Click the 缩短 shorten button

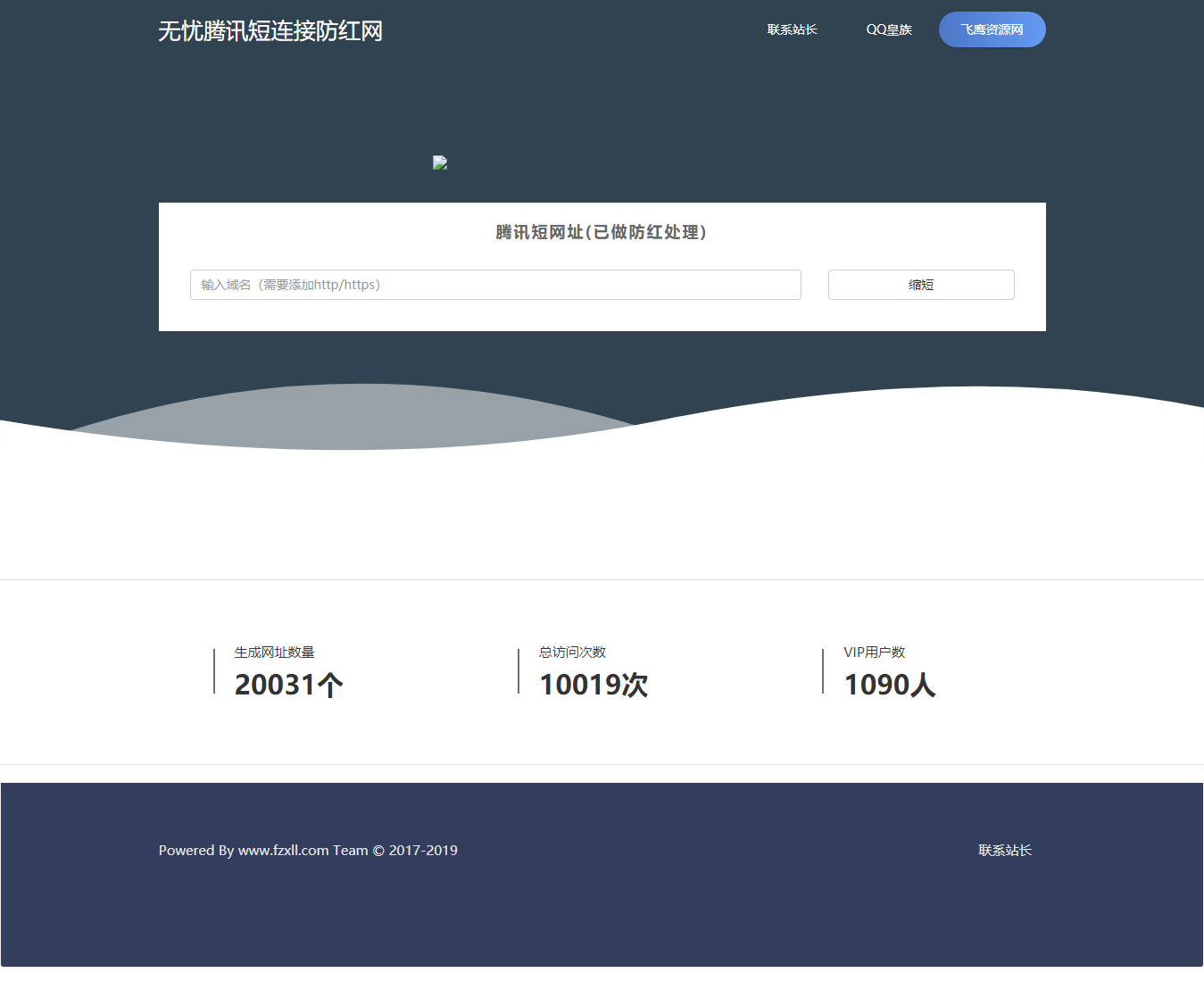(x=921, y=285)
